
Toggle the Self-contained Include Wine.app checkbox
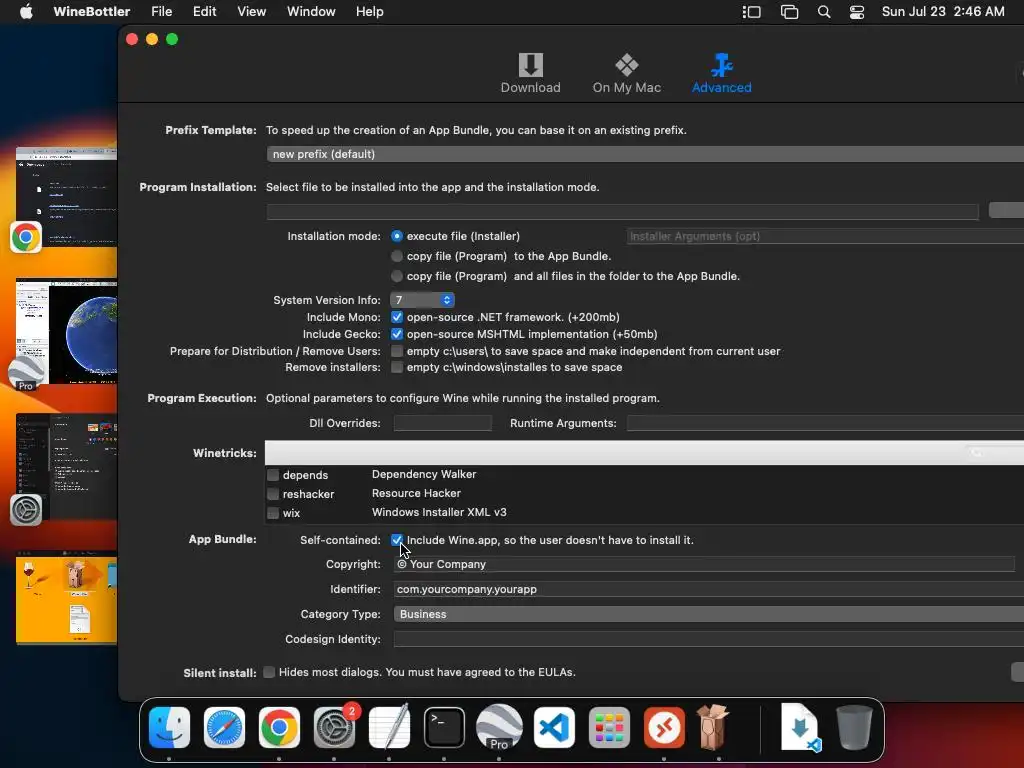coord(396,540)
